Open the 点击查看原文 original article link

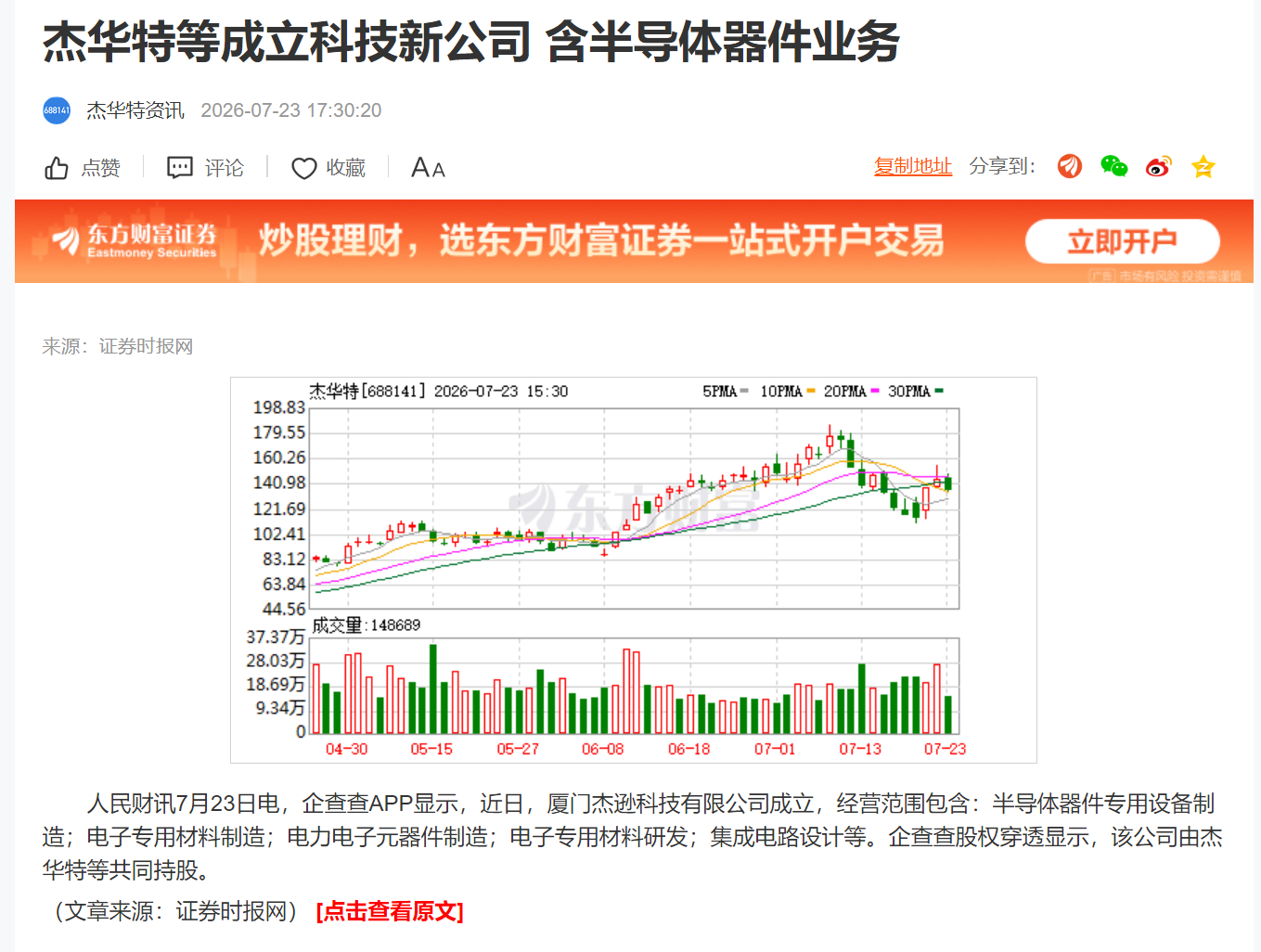pyautogui.click(x=390, y=911)
